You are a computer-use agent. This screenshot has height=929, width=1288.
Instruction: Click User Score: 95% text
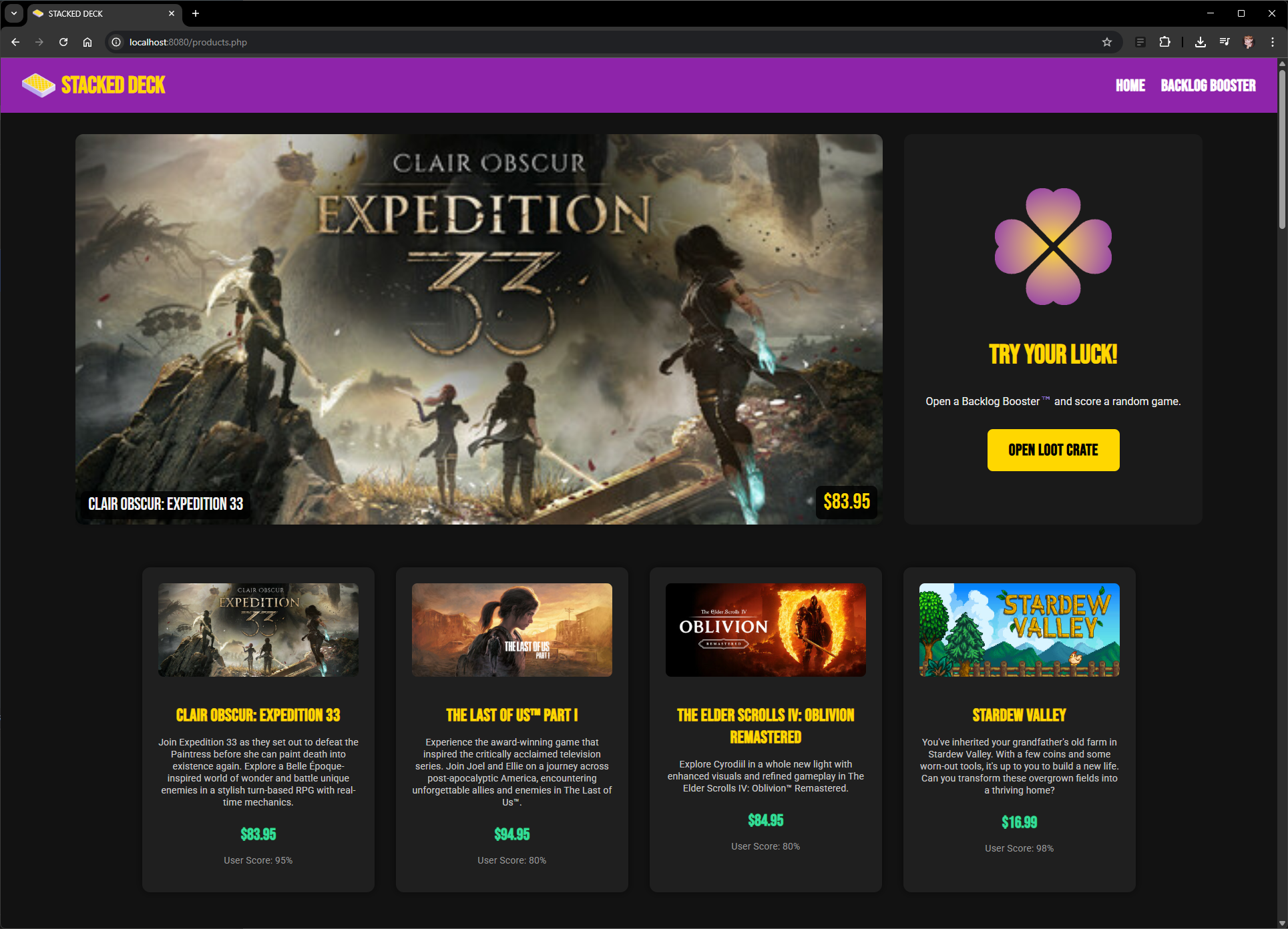pos(258,860)
